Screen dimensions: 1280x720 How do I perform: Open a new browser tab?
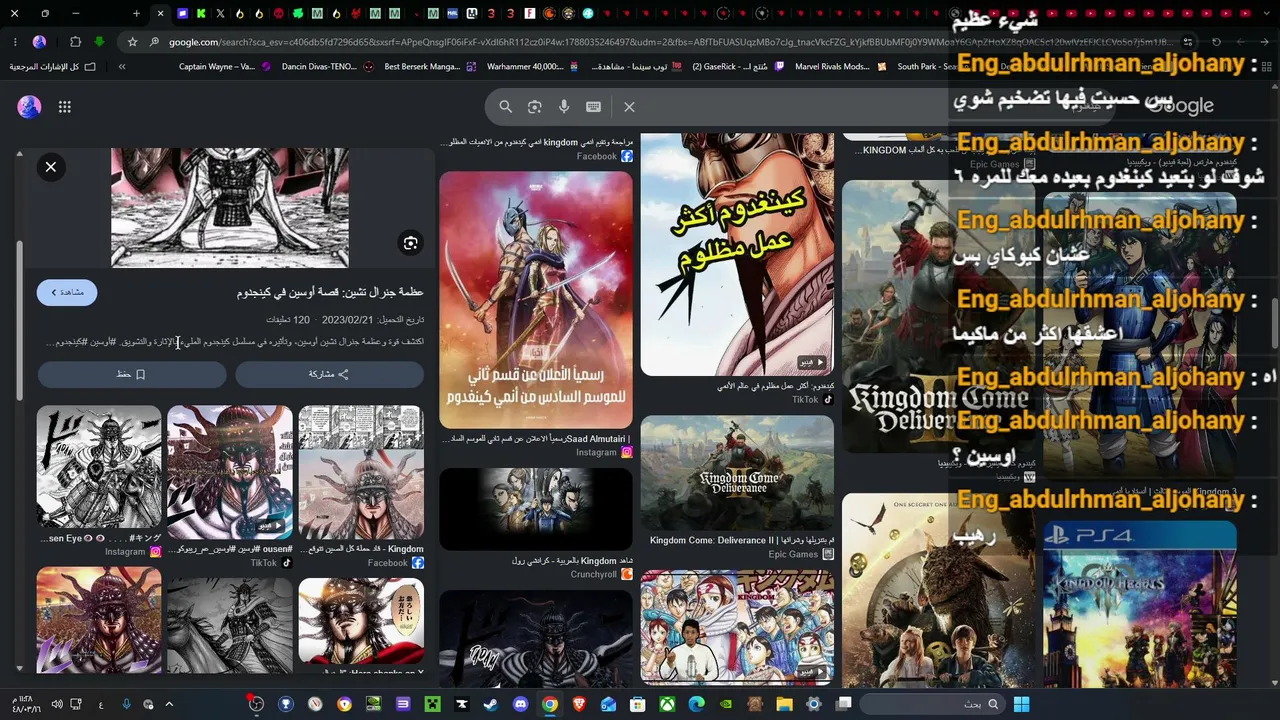[x=136, y=14]
